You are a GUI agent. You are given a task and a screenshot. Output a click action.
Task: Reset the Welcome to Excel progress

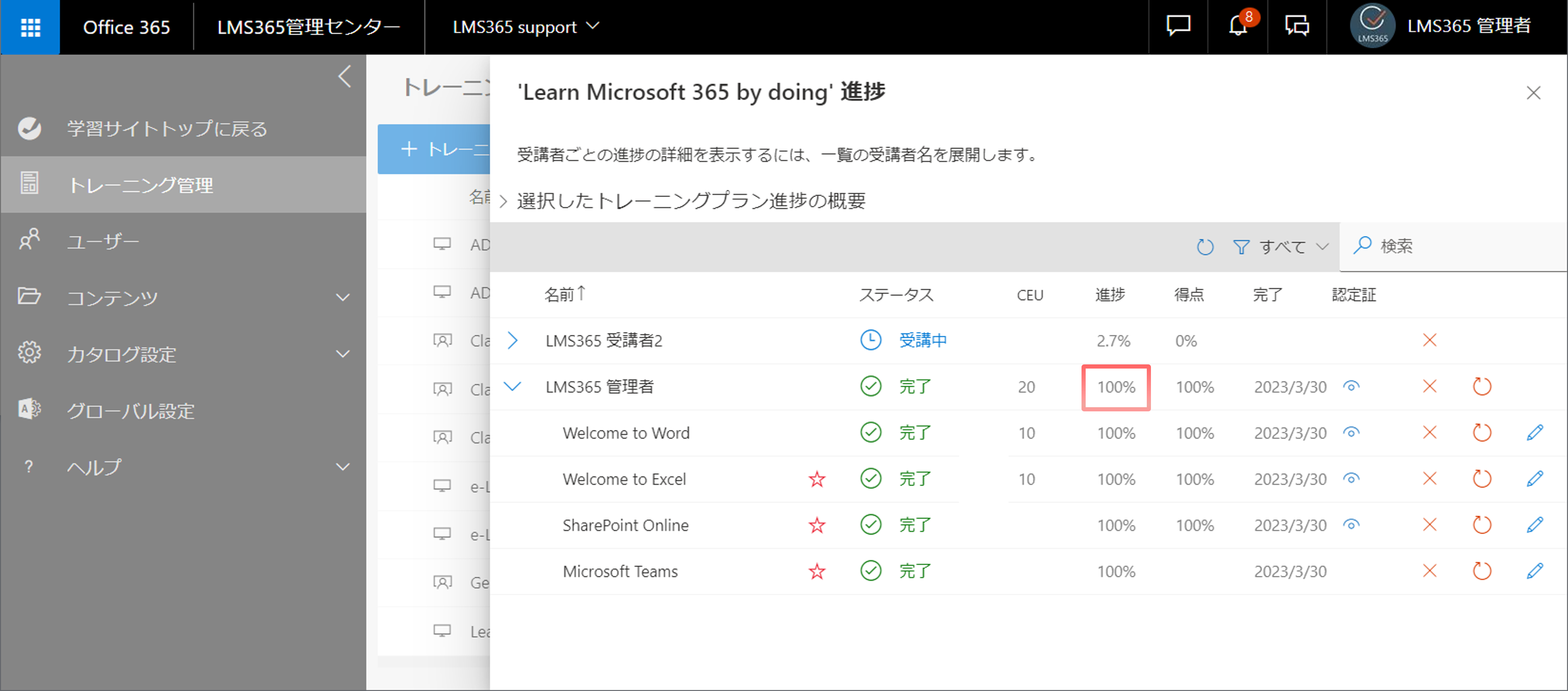[x=1482, y=479]
